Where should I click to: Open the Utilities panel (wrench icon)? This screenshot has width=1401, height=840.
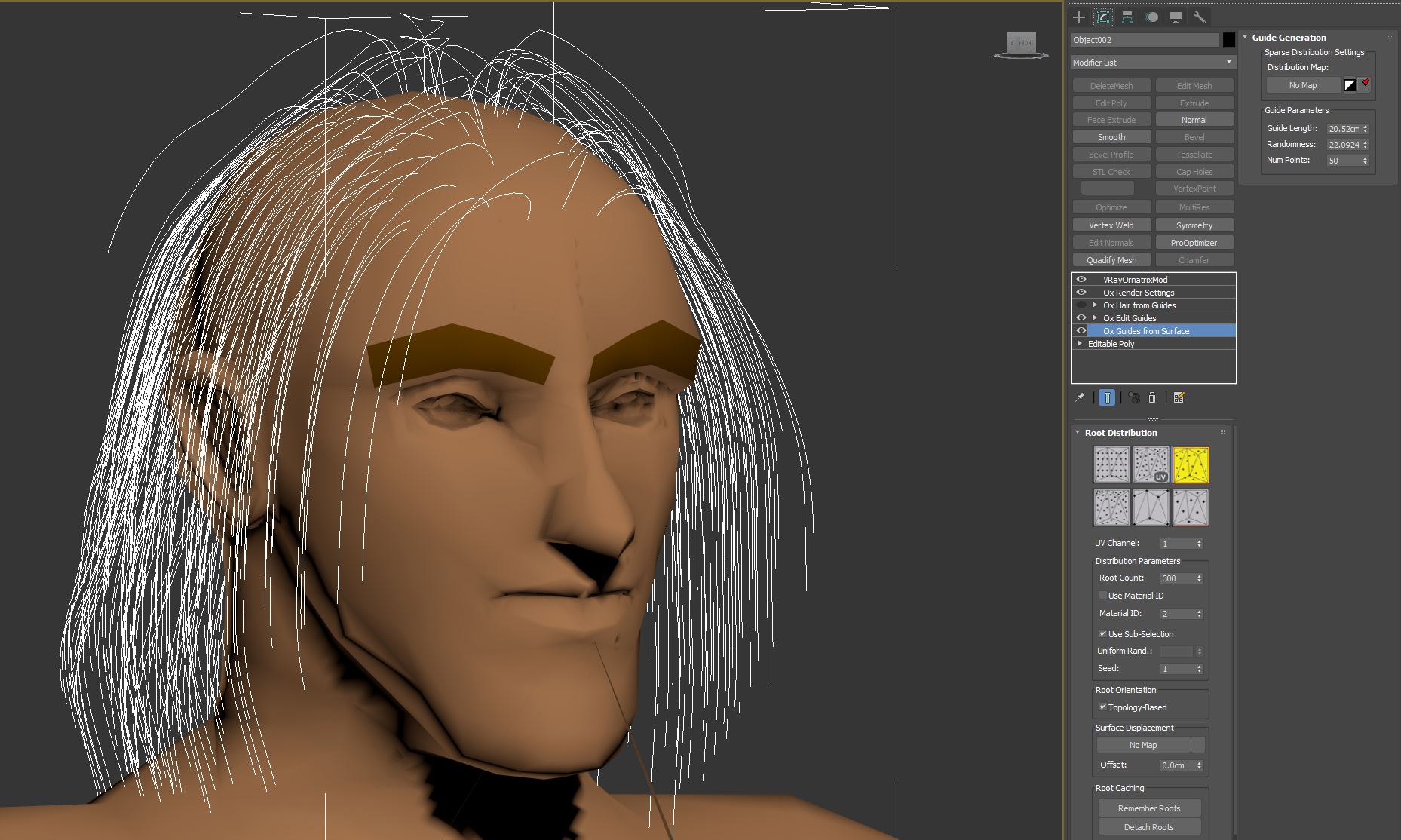(x=1199, y=17)
